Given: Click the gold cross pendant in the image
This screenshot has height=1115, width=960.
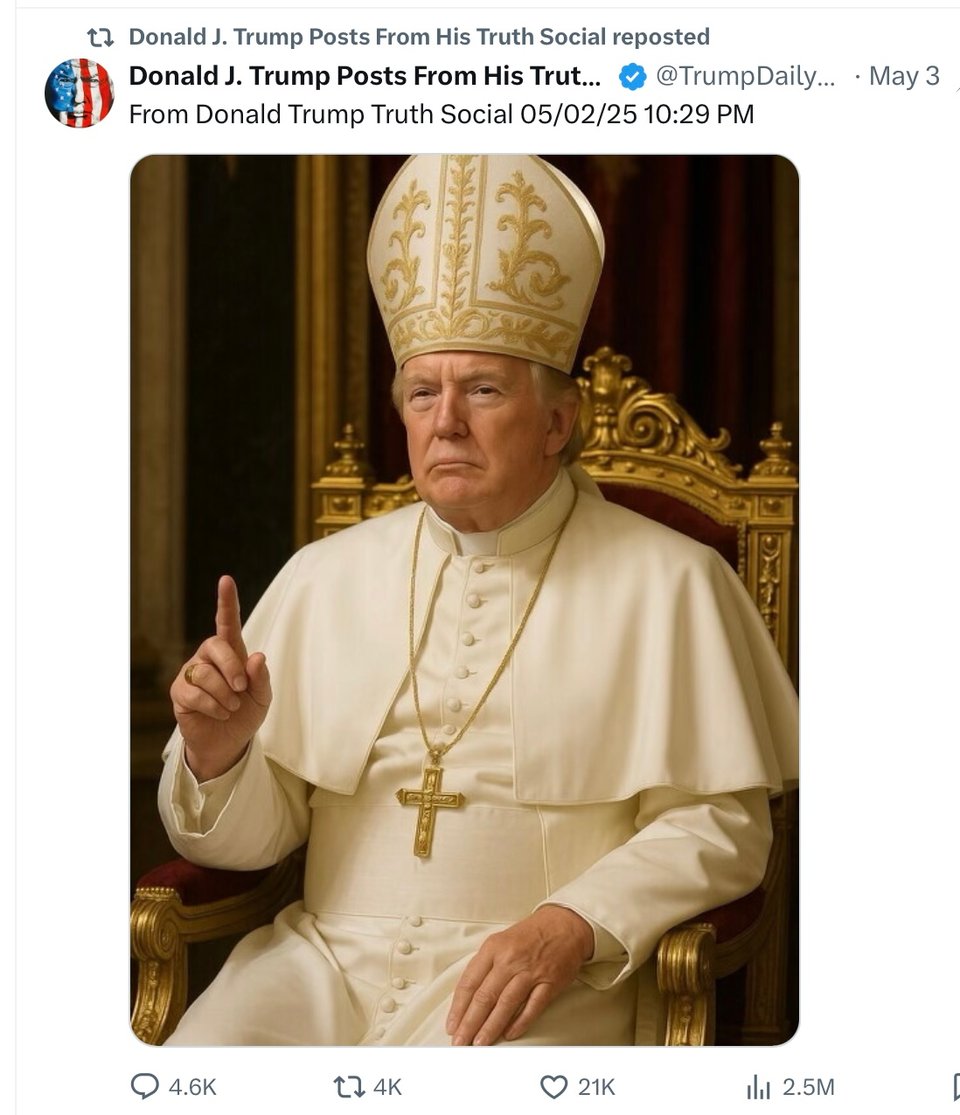Looking at the screenshot, I should [x=430, y=802].
